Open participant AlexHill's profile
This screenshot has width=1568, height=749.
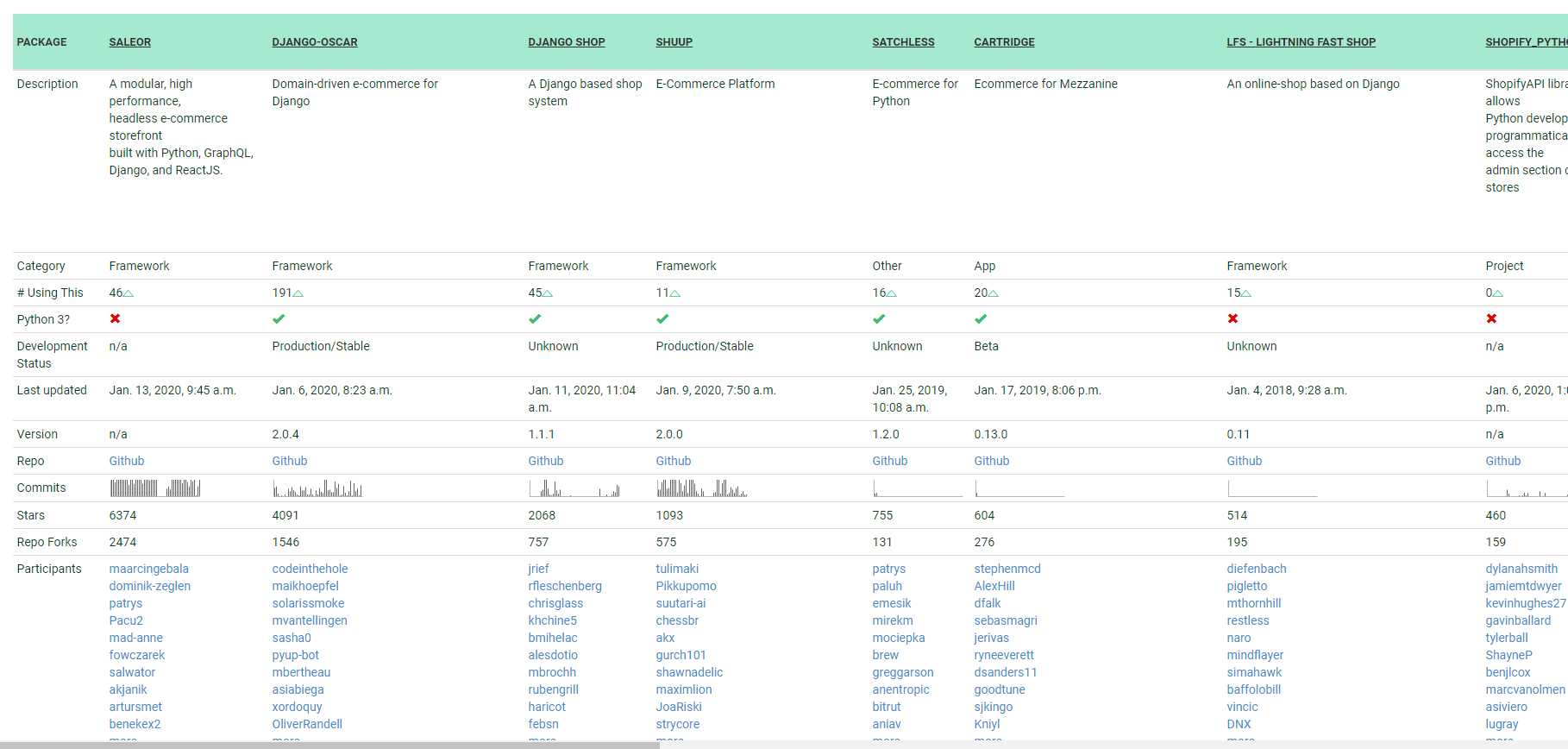tap(994, 586)
